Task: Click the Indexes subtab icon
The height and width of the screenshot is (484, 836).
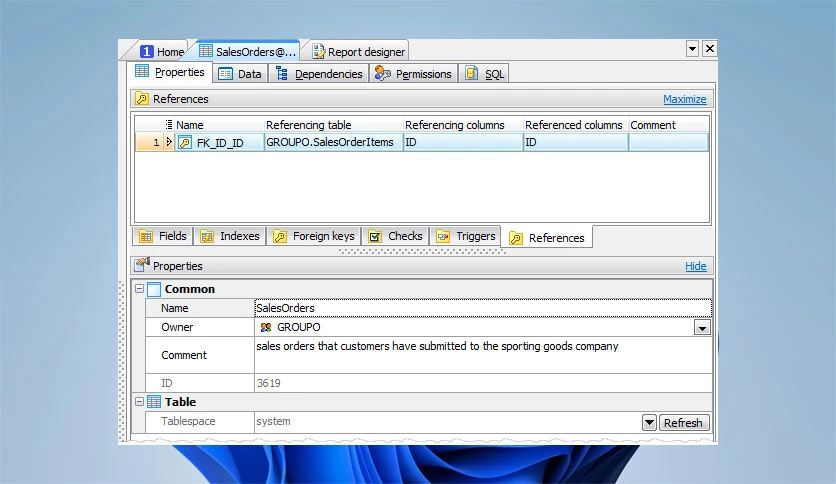Action: pyautogui.click(x=207, y=236)
